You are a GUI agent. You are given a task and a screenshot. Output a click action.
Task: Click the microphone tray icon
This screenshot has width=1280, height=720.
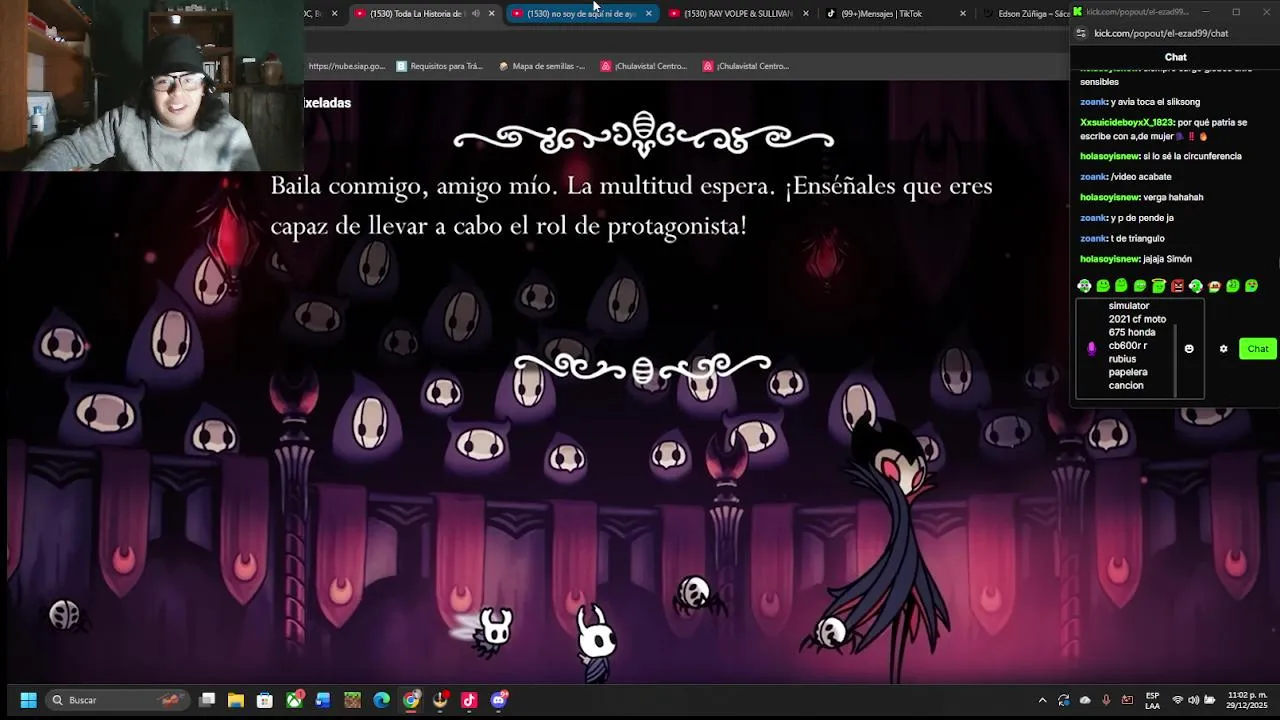coord(1106,700)
